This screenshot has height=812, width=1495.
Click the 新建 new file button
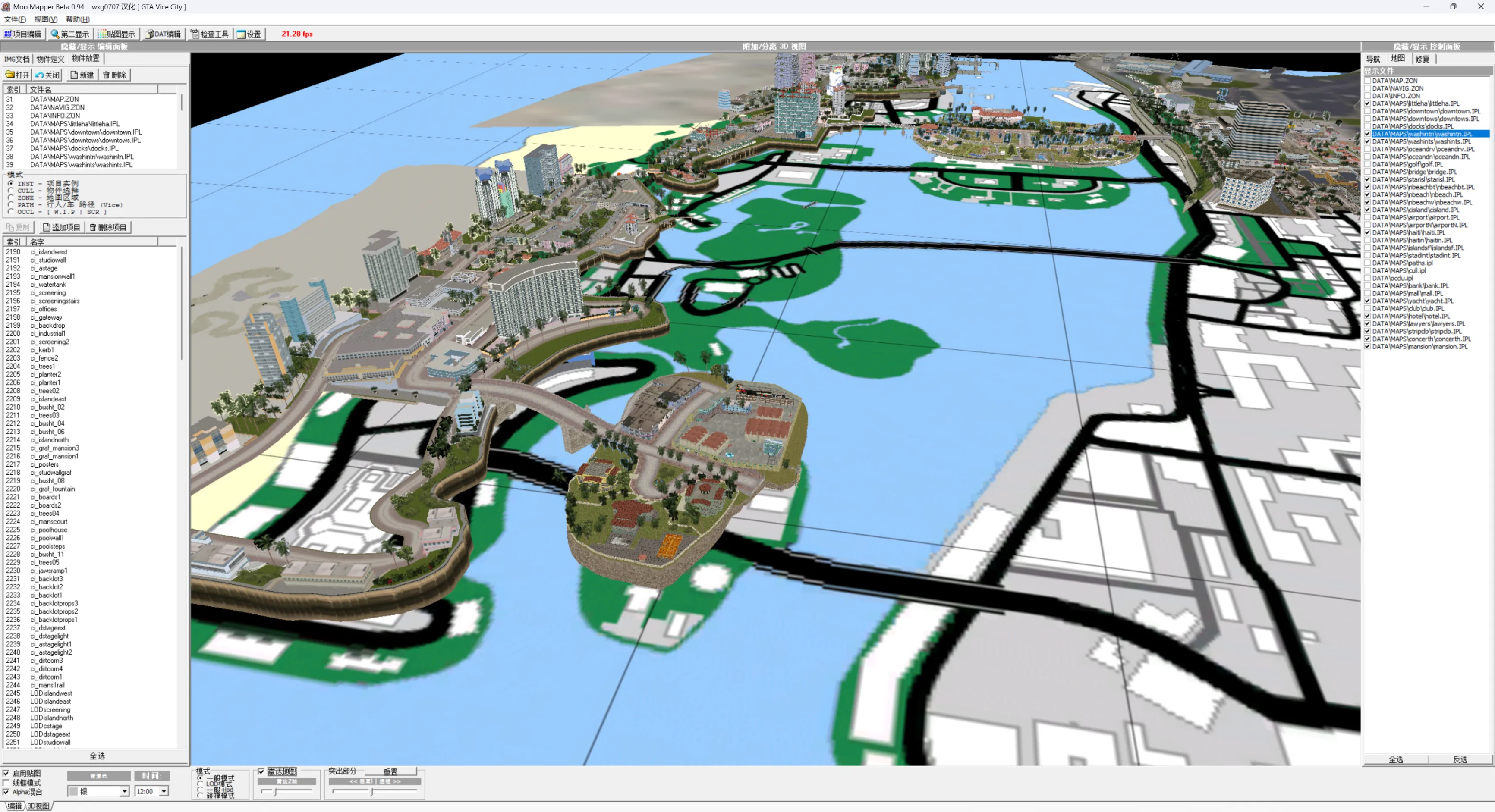click(82, 75)
